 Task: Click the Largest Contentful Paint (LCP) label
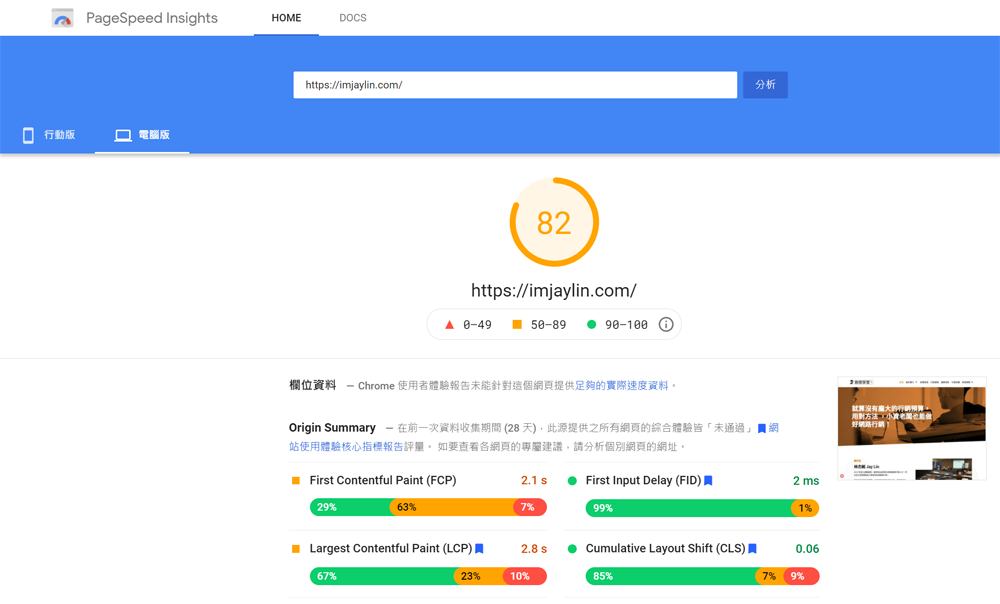391,549
